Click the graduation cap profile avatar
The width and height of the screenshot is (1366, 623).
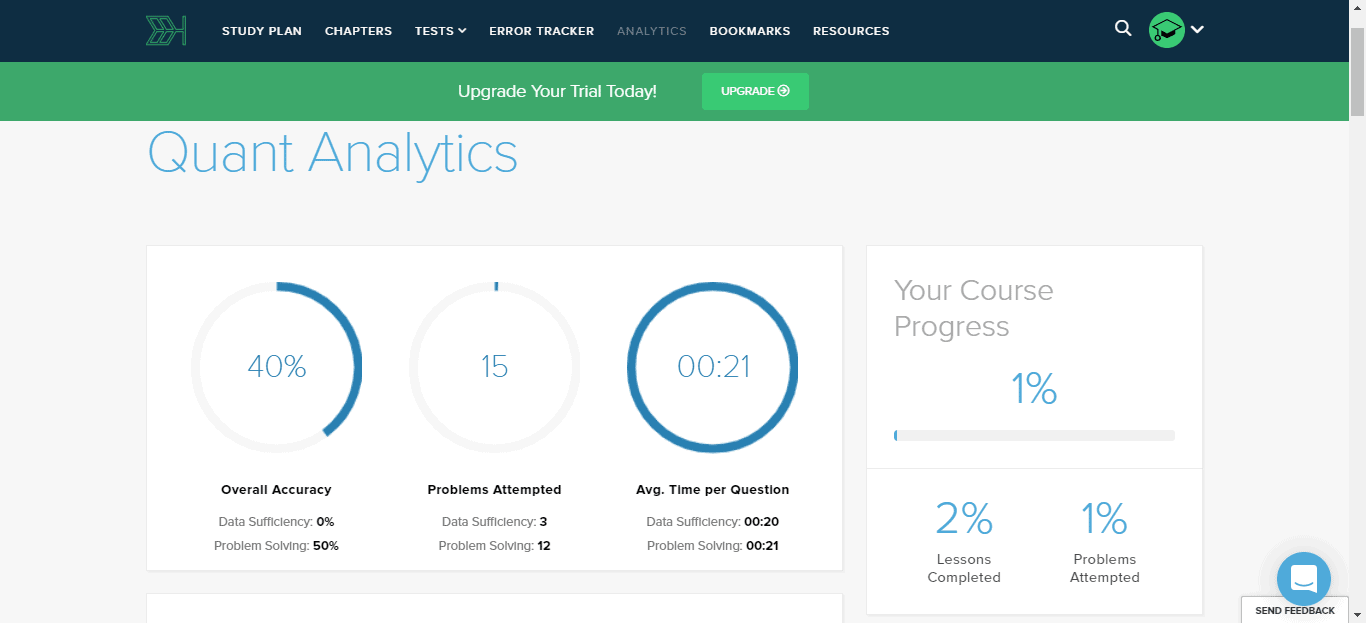1166,30
